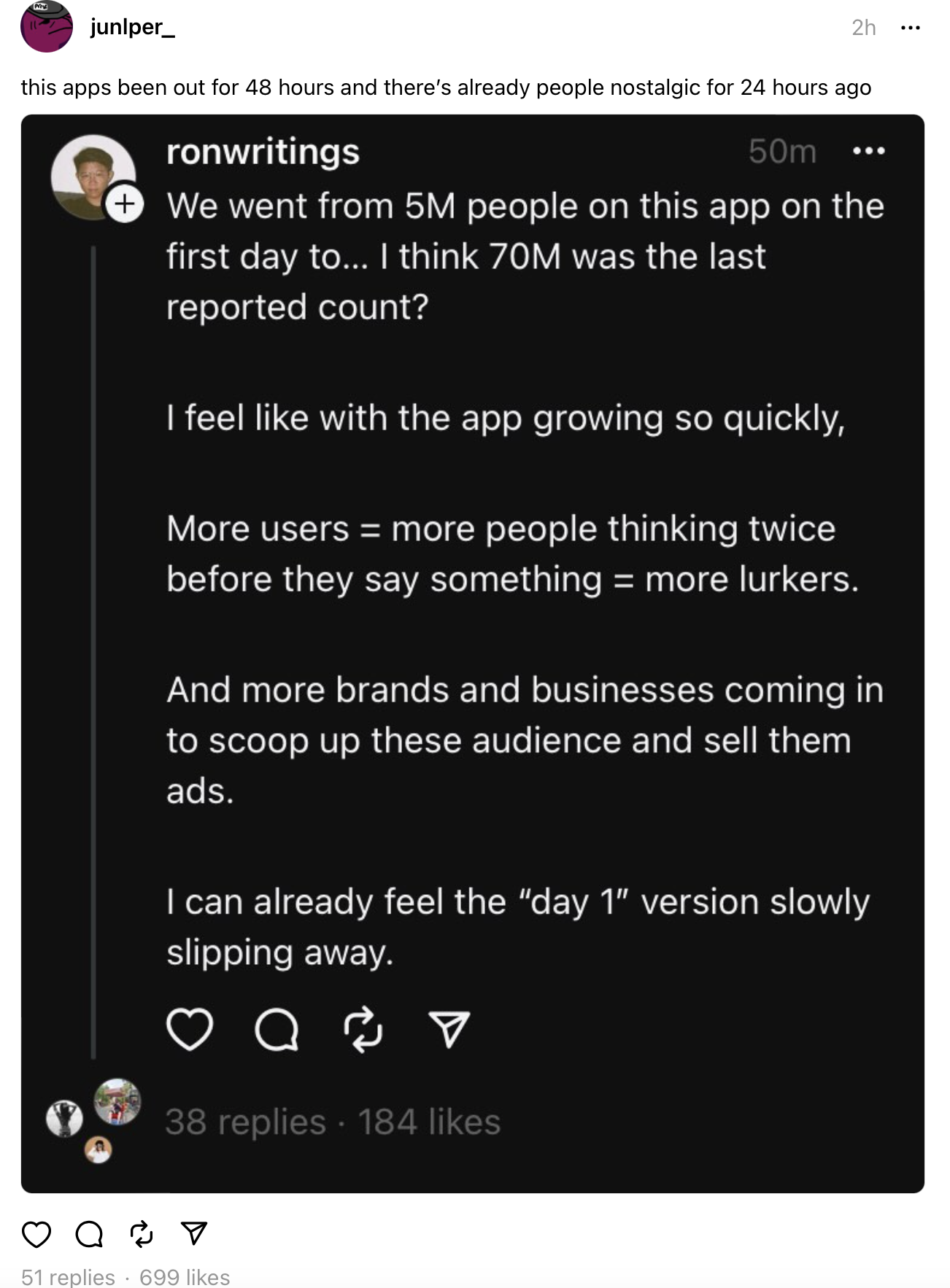Show the 699 likes list
The image size is (950, 1288).
pyautogui.click(x=185, y=1277)
